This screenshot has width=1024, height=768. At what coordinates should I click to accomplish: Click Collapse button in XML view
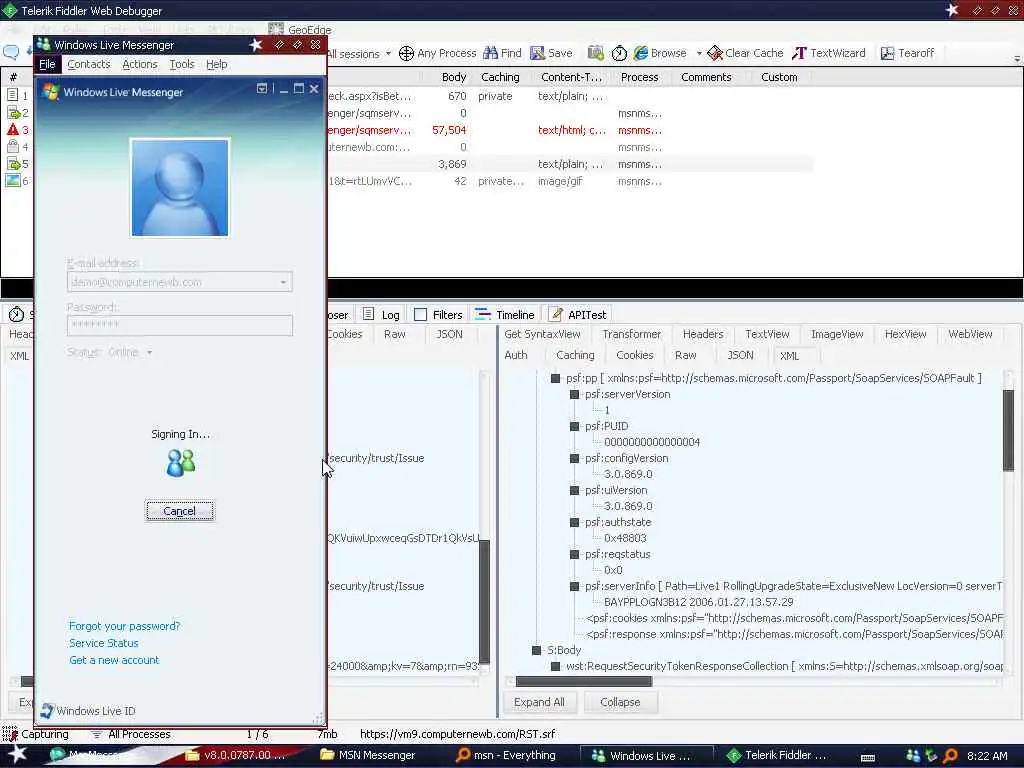pyautogui.click(x=620, y=702)
